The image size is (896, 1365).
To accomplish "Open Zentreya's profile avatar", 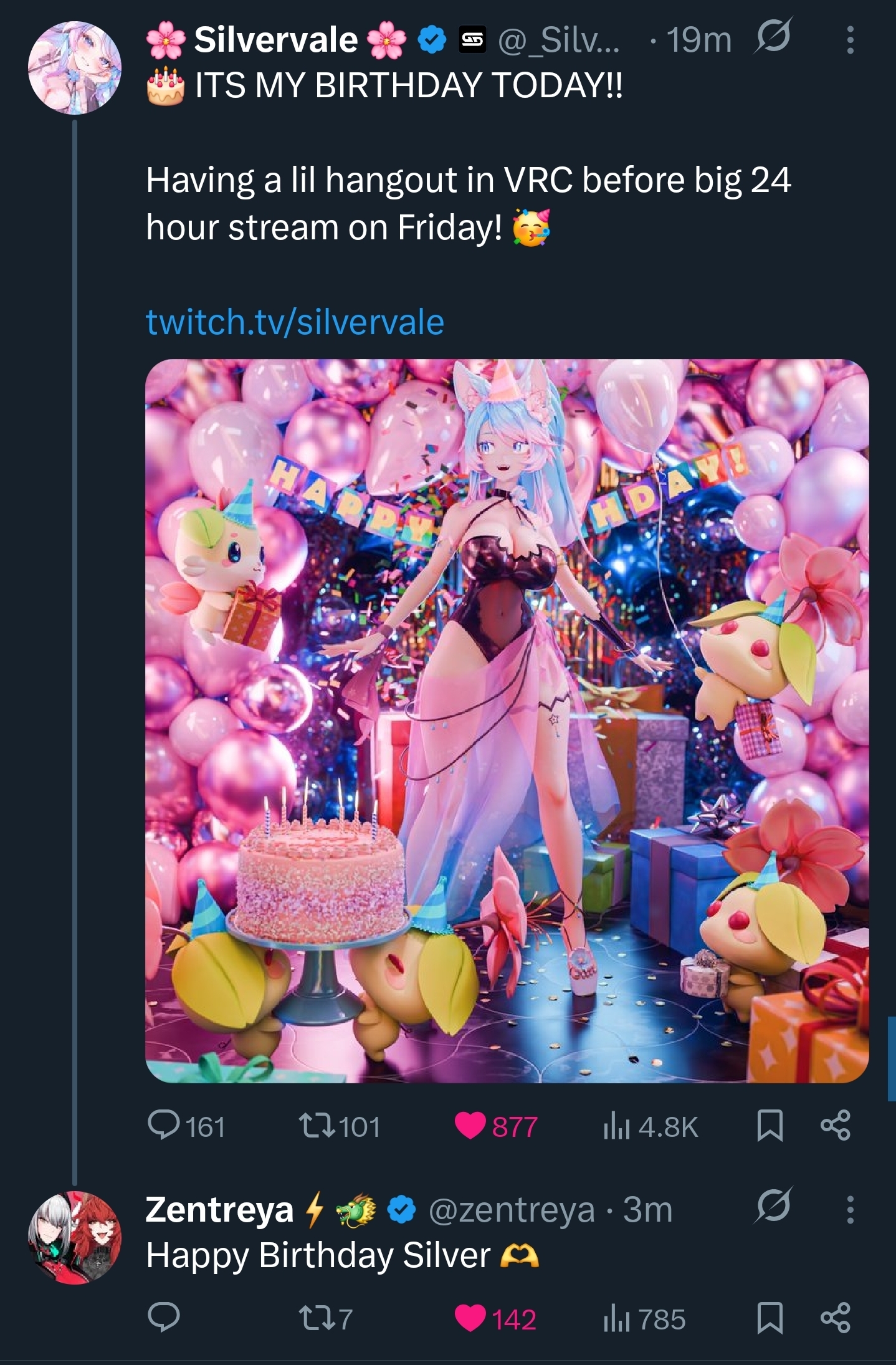I will pyautogui.click(x=75, y=1237).
